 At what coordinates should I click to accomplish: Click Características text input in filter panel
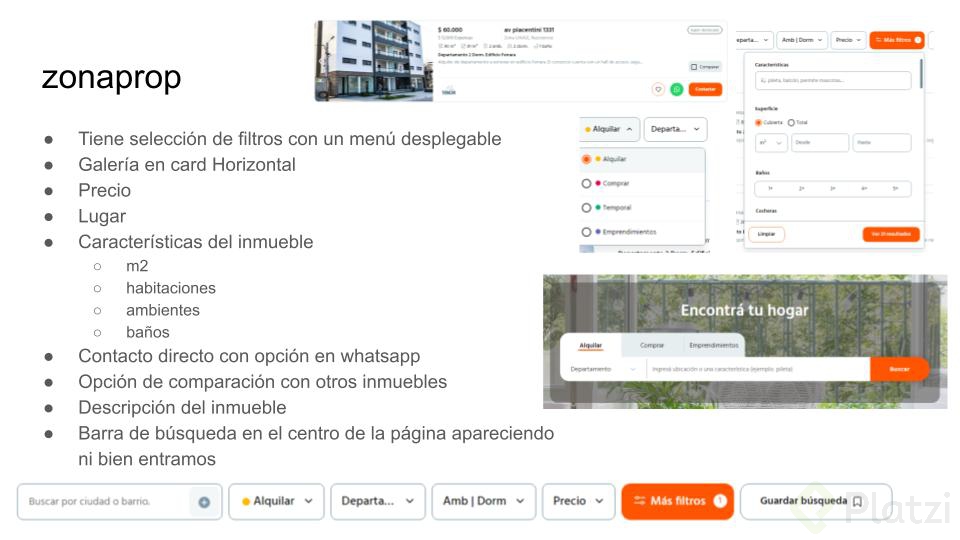[x=833, y=80]
